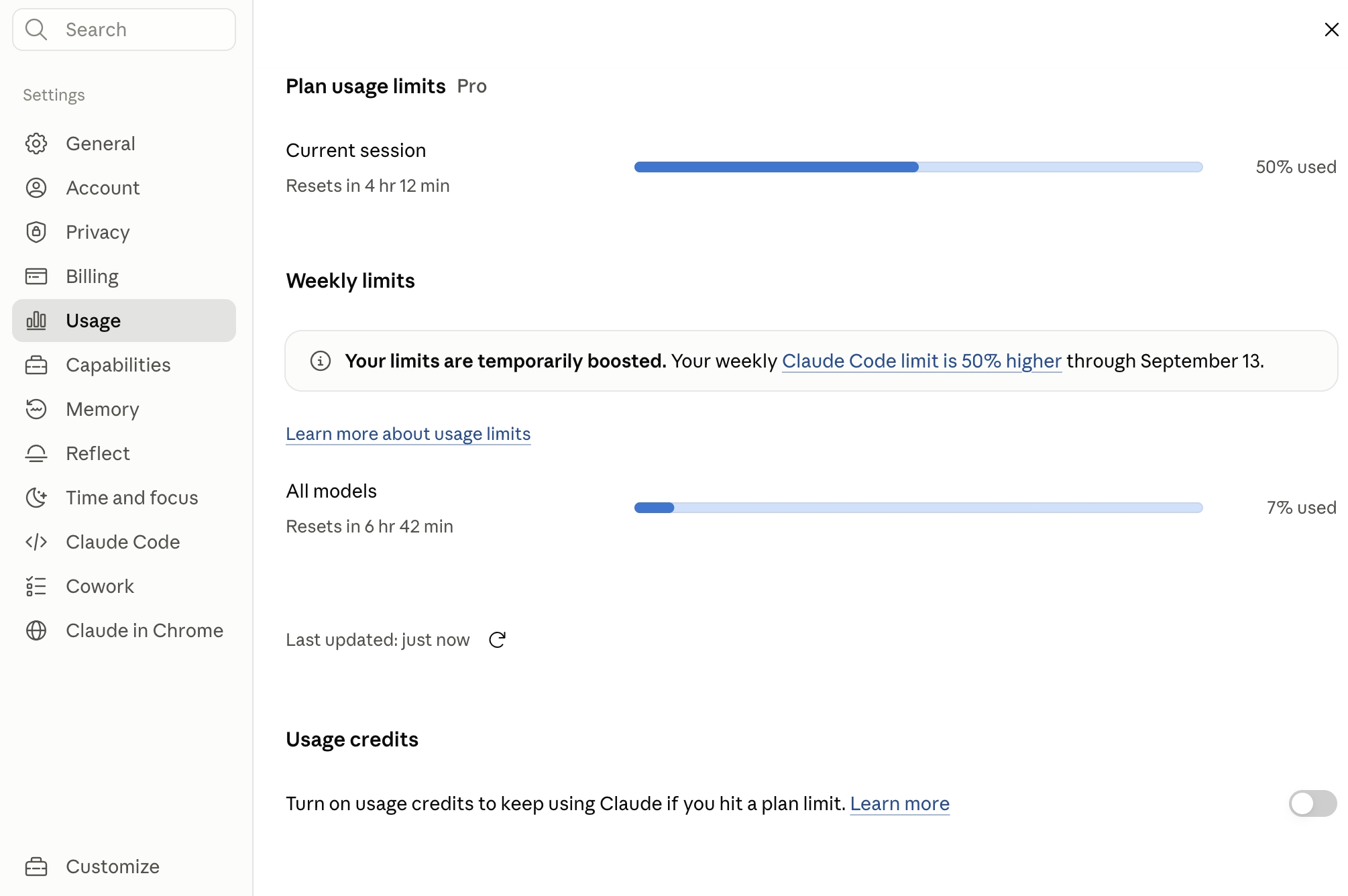Image resolution: width=1348 pixels, height=896 pixels.
Task: Open the Capabilities settings section
Action: click(x=124, y=365)
